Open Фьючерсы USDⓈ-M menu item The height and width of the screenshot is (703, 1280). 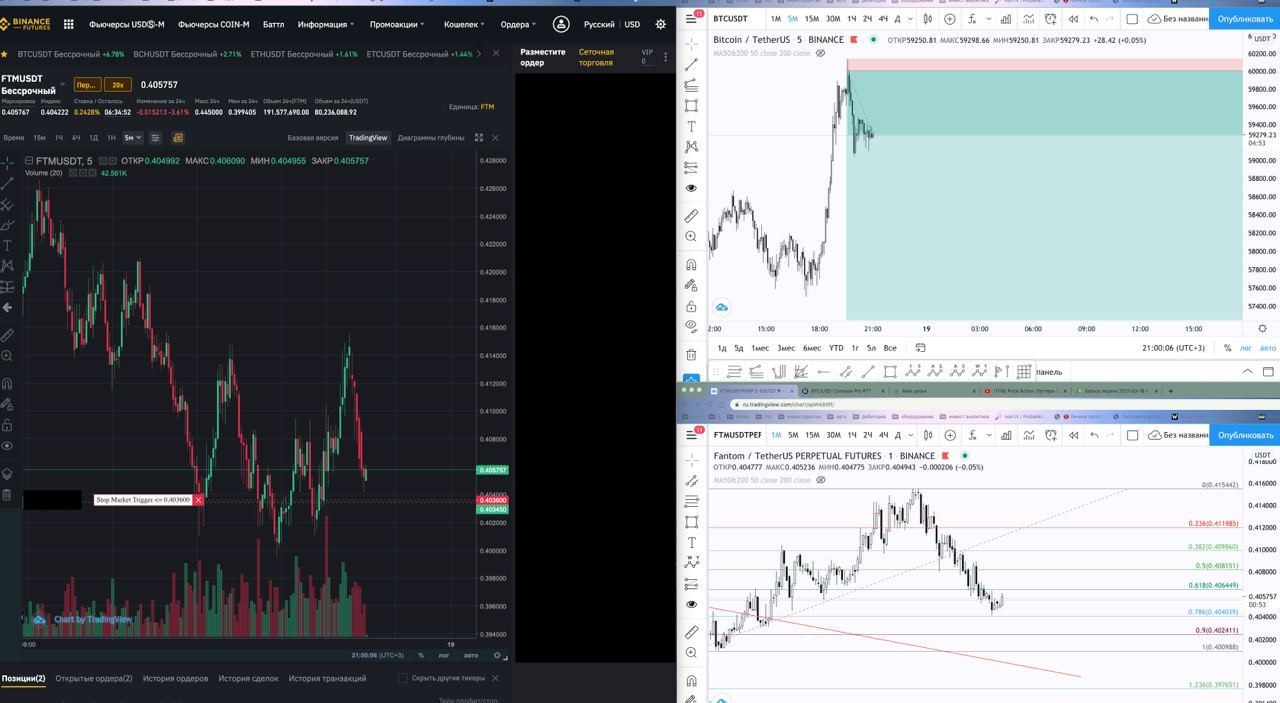tap(126, 24)
